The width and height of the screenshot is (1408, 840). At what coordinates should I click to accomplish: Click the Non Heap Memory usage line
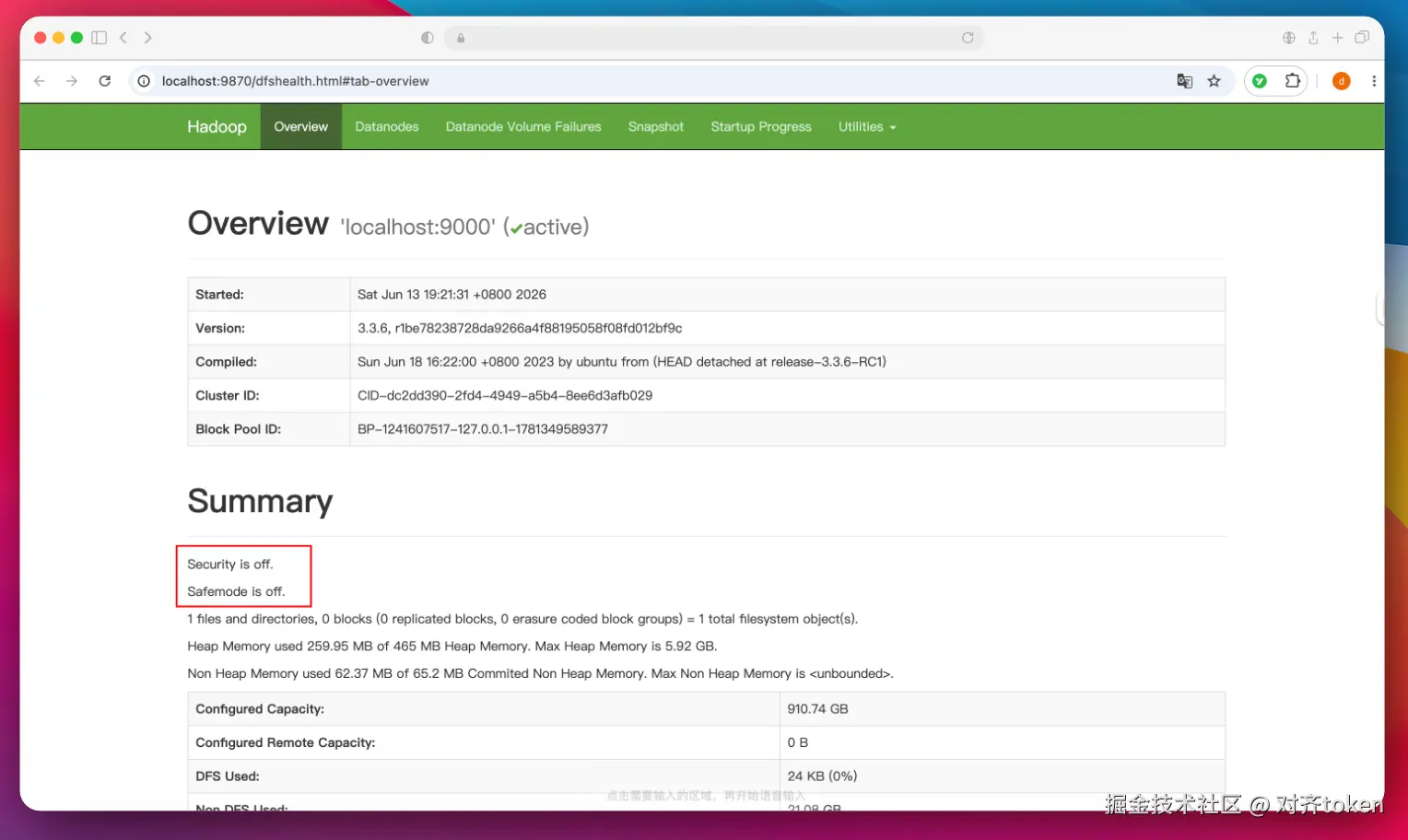point(540,673)
